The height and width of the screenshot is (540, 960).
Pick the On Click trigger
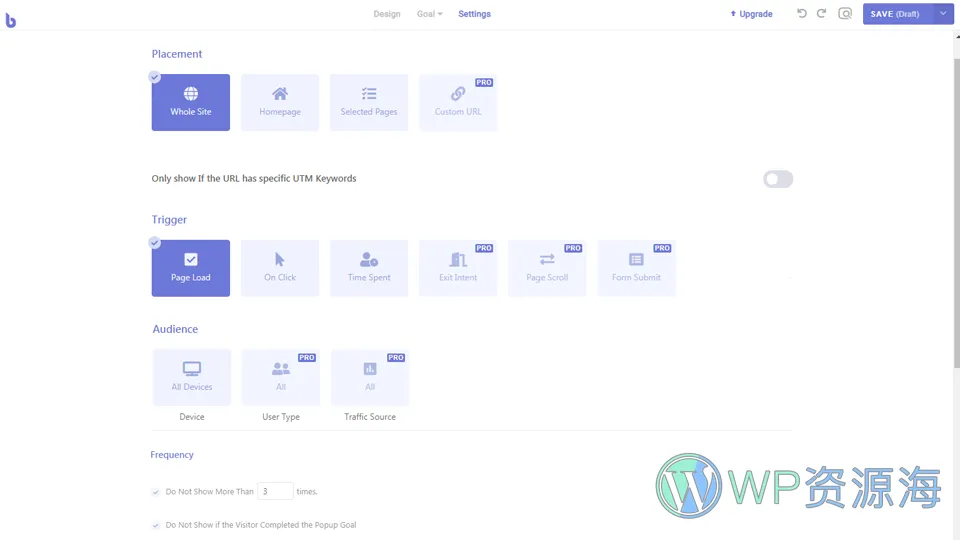coord(280,268)
